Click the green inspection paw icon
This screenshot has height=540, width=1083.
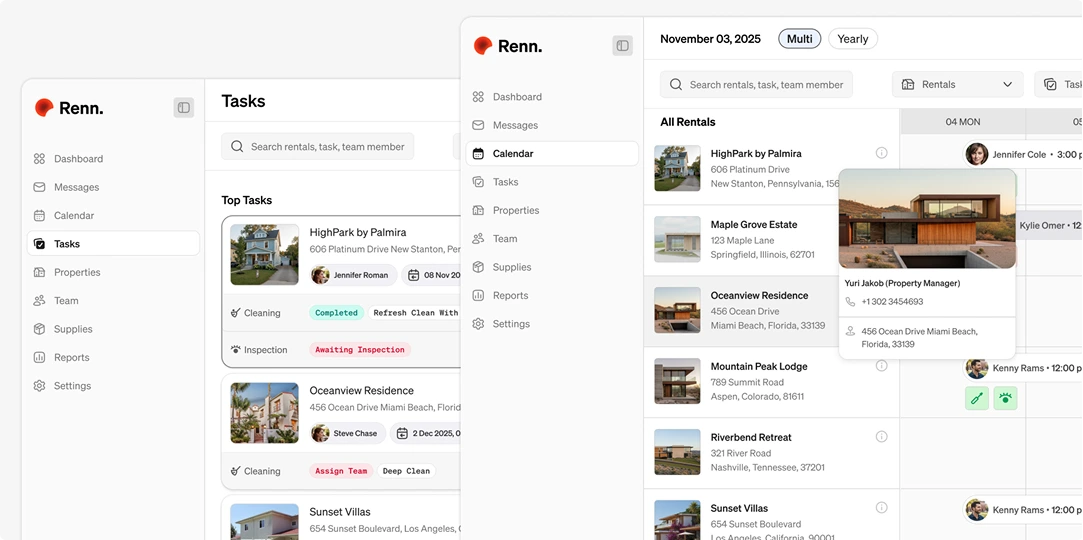pos(1005,398)
